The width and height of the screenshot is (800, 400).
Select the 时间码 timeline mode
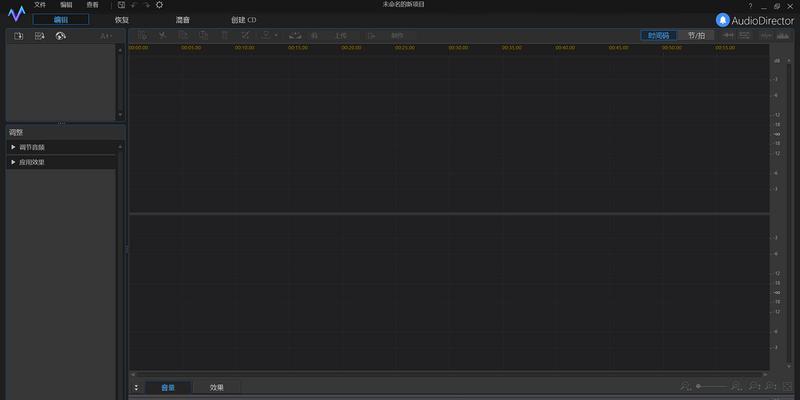[x=659, y=35]
